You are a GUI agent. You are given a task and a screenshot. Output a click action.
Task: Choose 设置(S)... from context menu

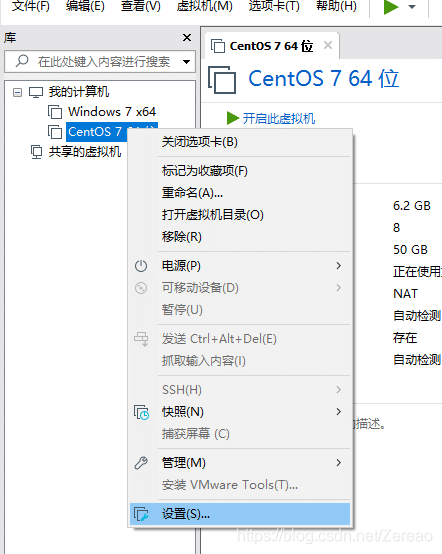click(240, 514)
